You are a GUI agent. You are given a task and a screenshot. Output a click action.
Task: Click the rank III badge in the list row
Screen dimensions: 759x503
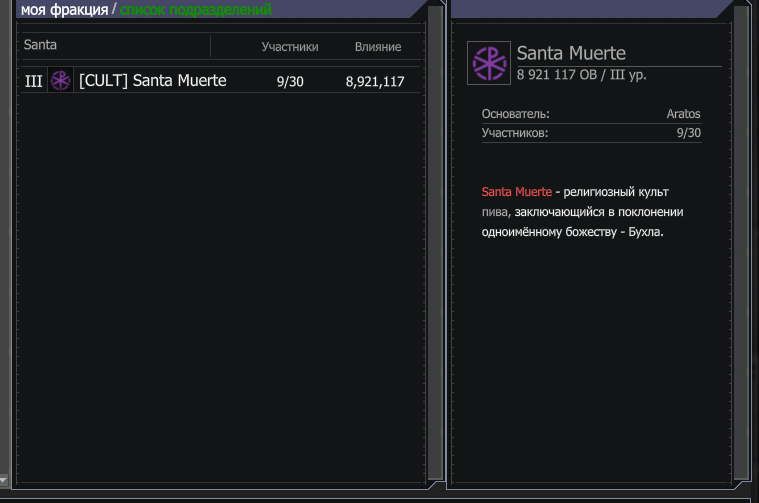point(33,81)
